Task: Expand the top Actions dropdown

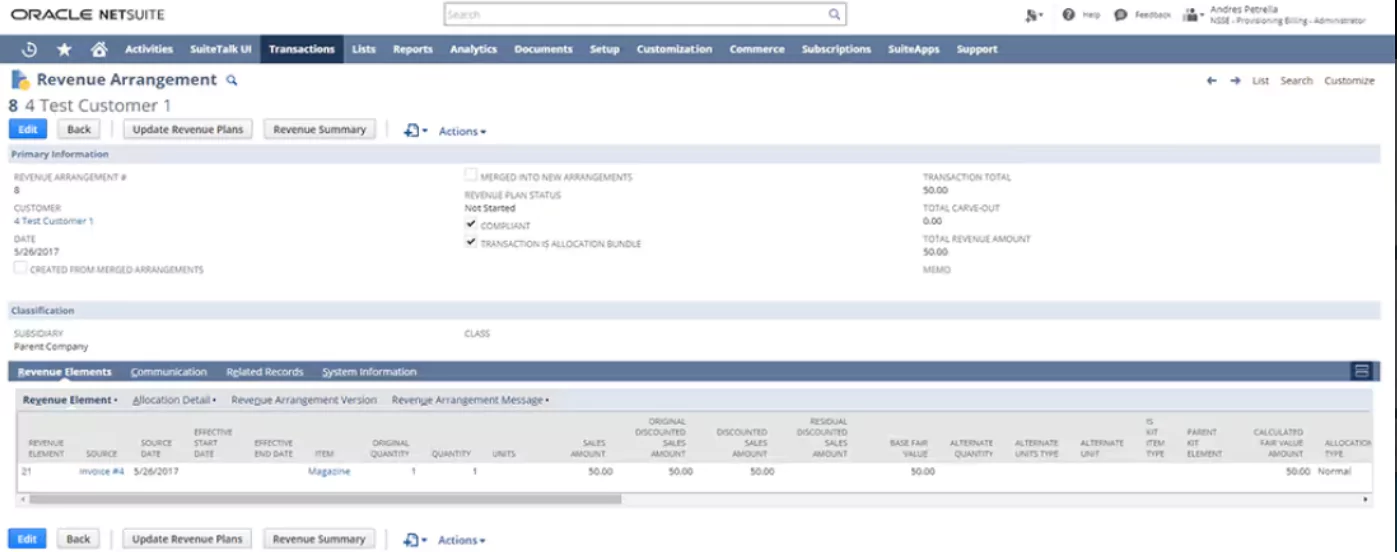Action: coord(462,131)
